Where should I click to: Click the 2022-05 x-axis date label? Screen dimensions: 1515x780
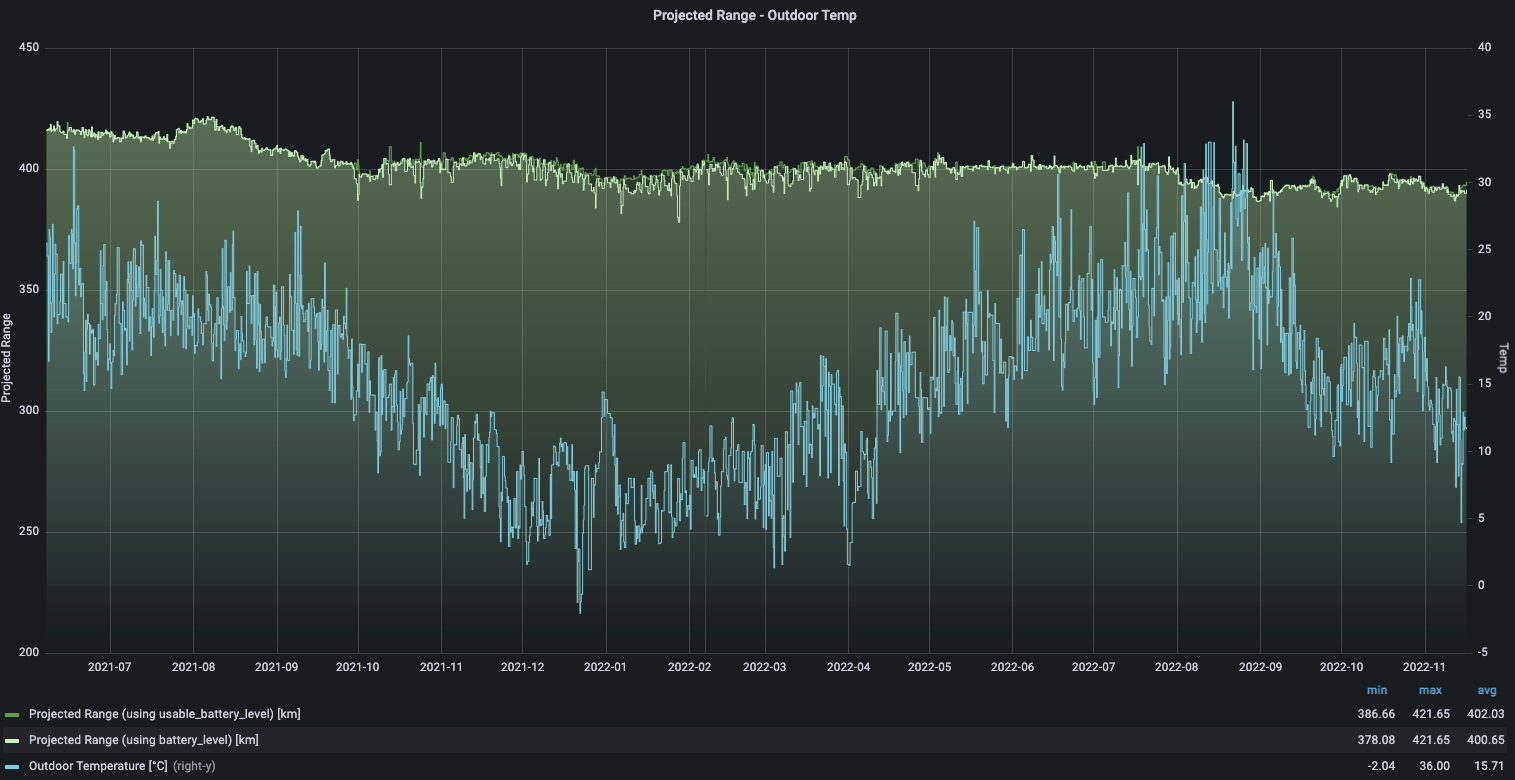tap(928, 666)
